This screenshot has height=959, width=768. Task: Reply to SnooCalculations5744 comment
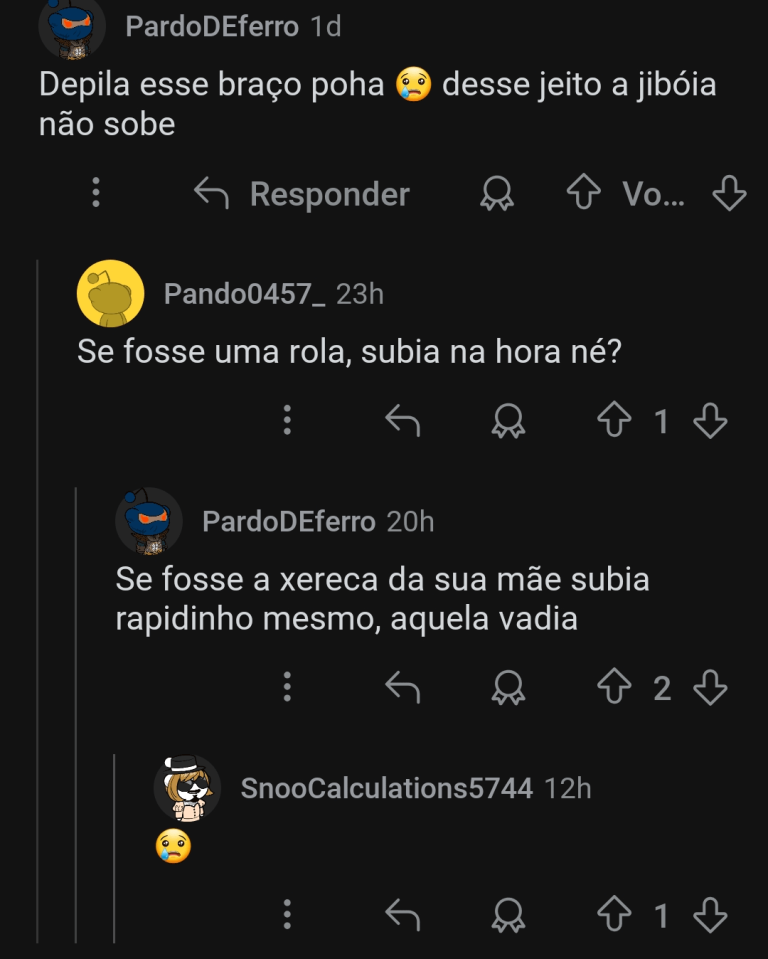402,914
